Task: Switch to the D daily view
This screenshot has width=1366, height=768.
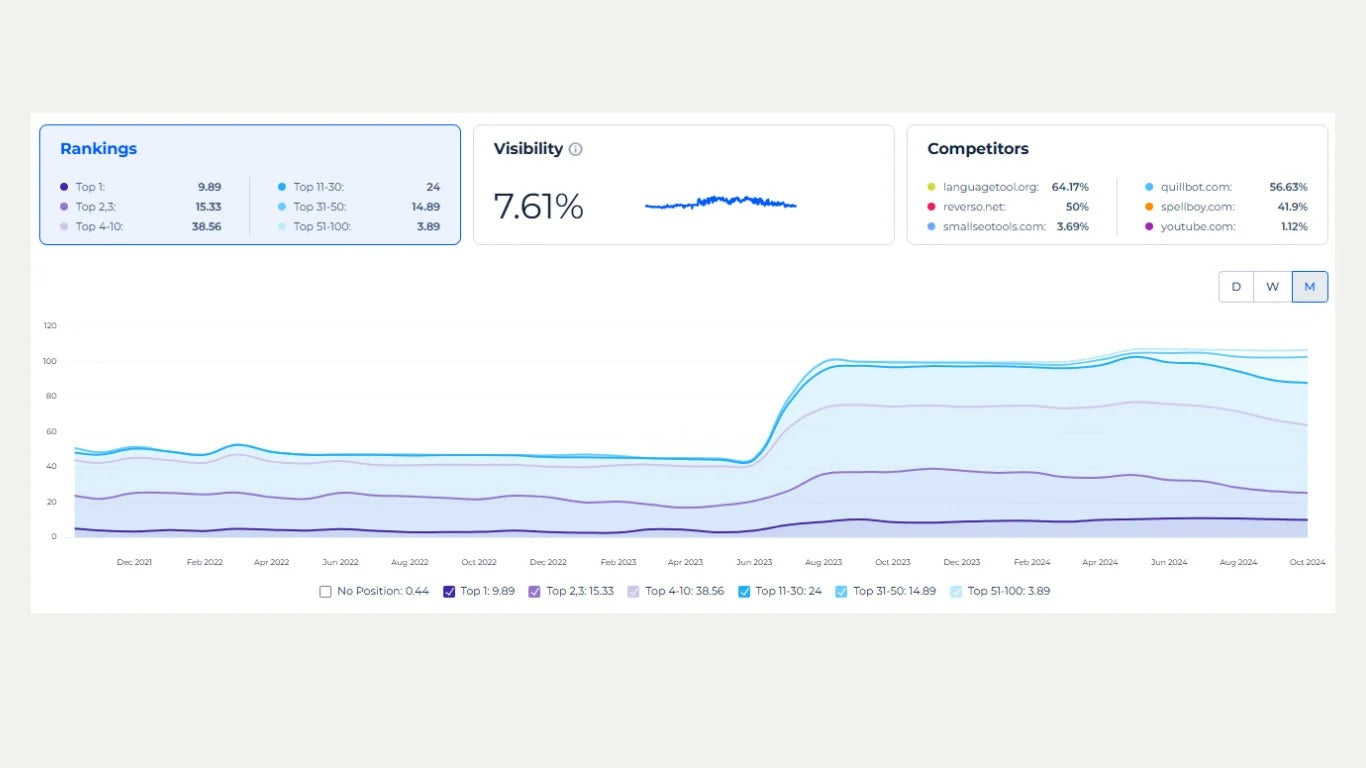Action: (1236, 286)
